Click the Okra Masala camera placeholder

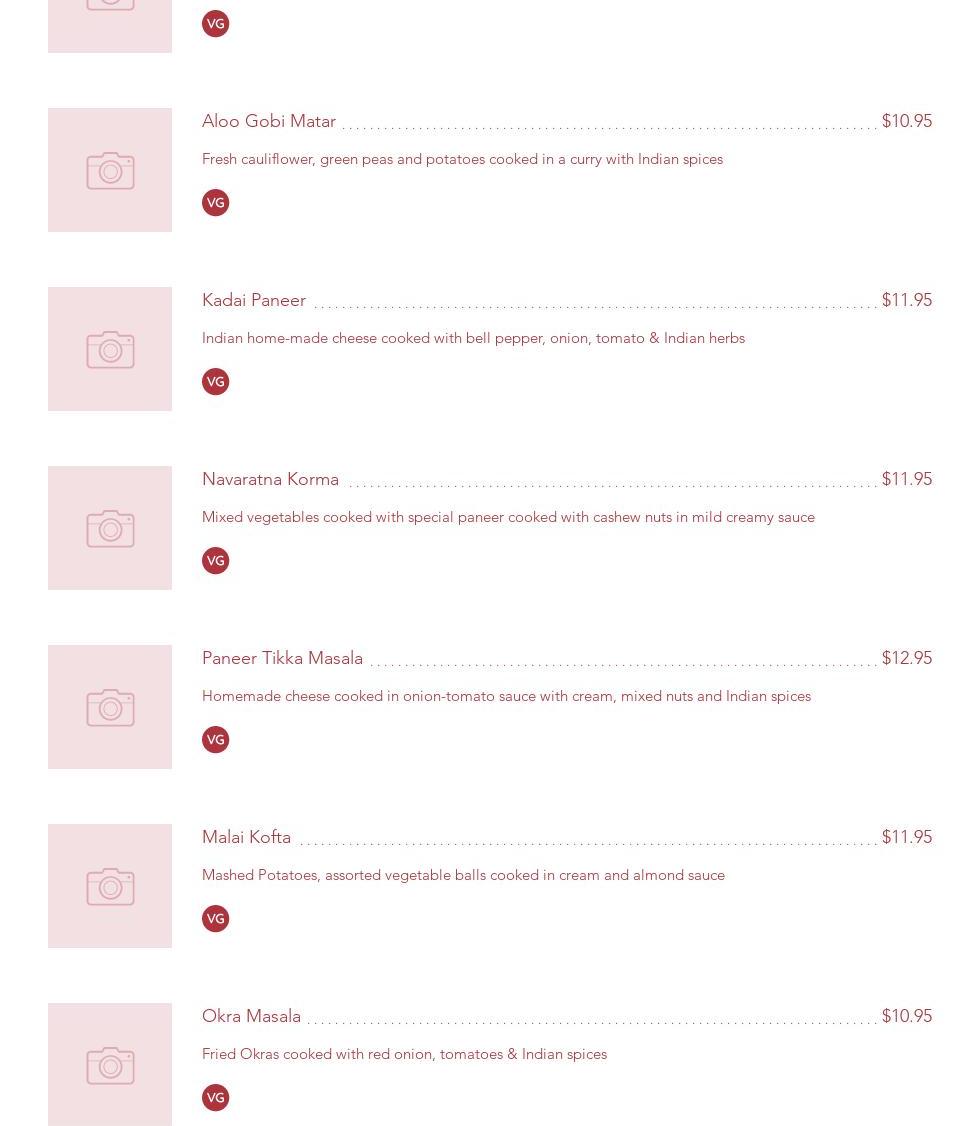pyautogui.click(x=110, y=1064)
